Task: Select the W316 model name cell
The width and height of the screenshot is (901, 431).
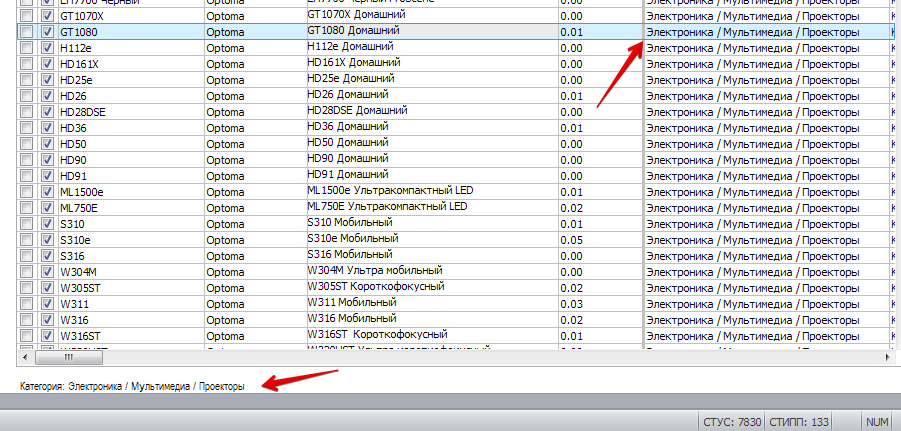Action: point(130,320)
